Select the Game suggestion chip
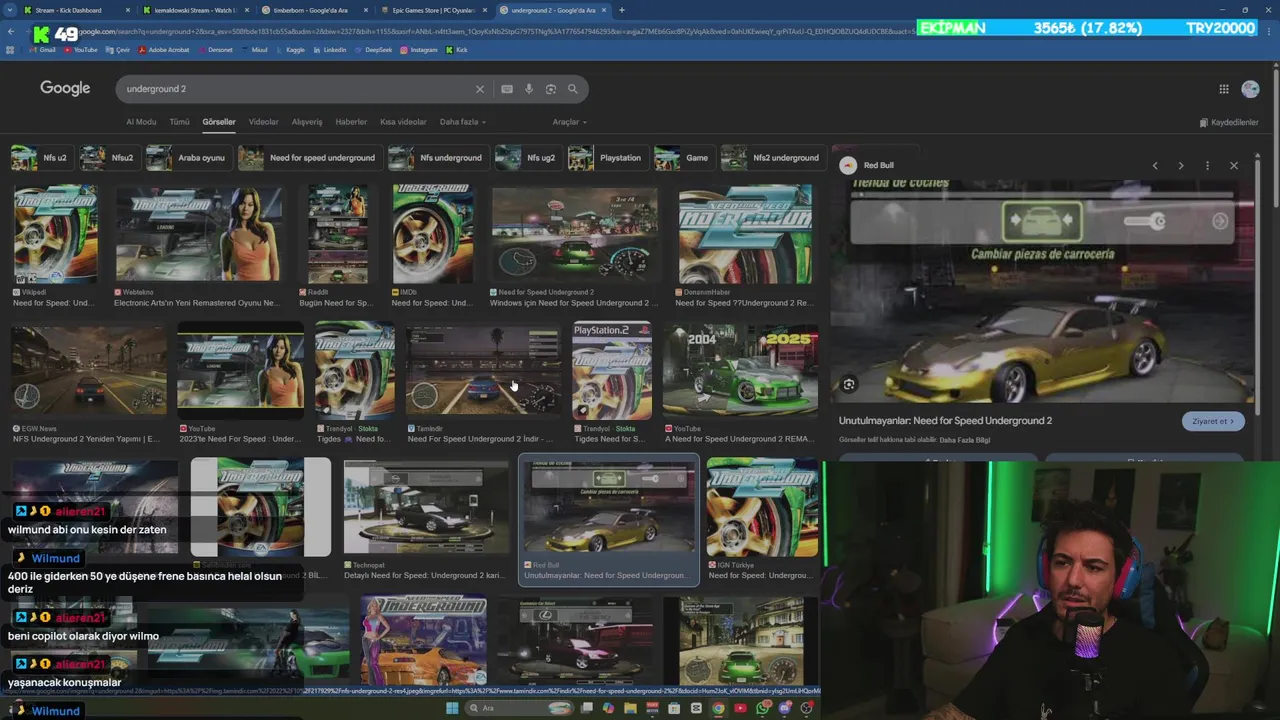 tap(684, 158)
